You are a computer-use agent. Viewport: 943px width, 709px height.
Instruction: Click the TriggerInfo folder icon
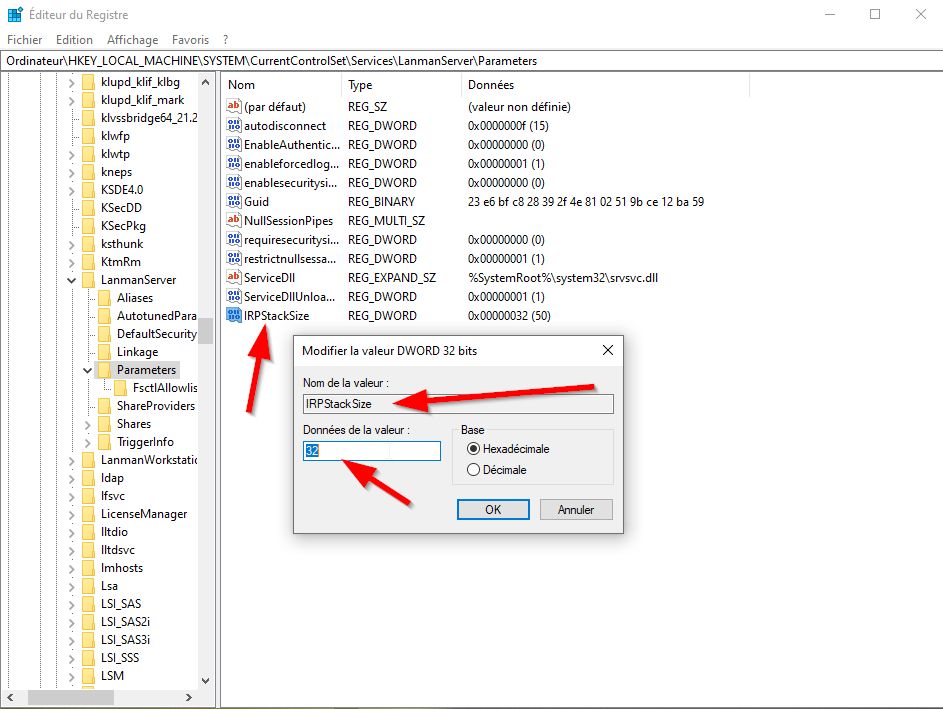[x=104, y=442]
